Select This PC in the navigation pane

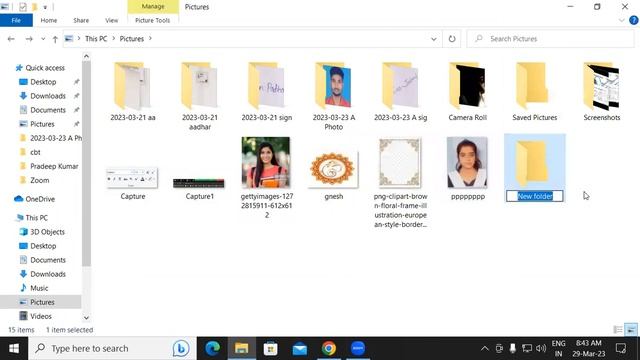click(36, 218)
